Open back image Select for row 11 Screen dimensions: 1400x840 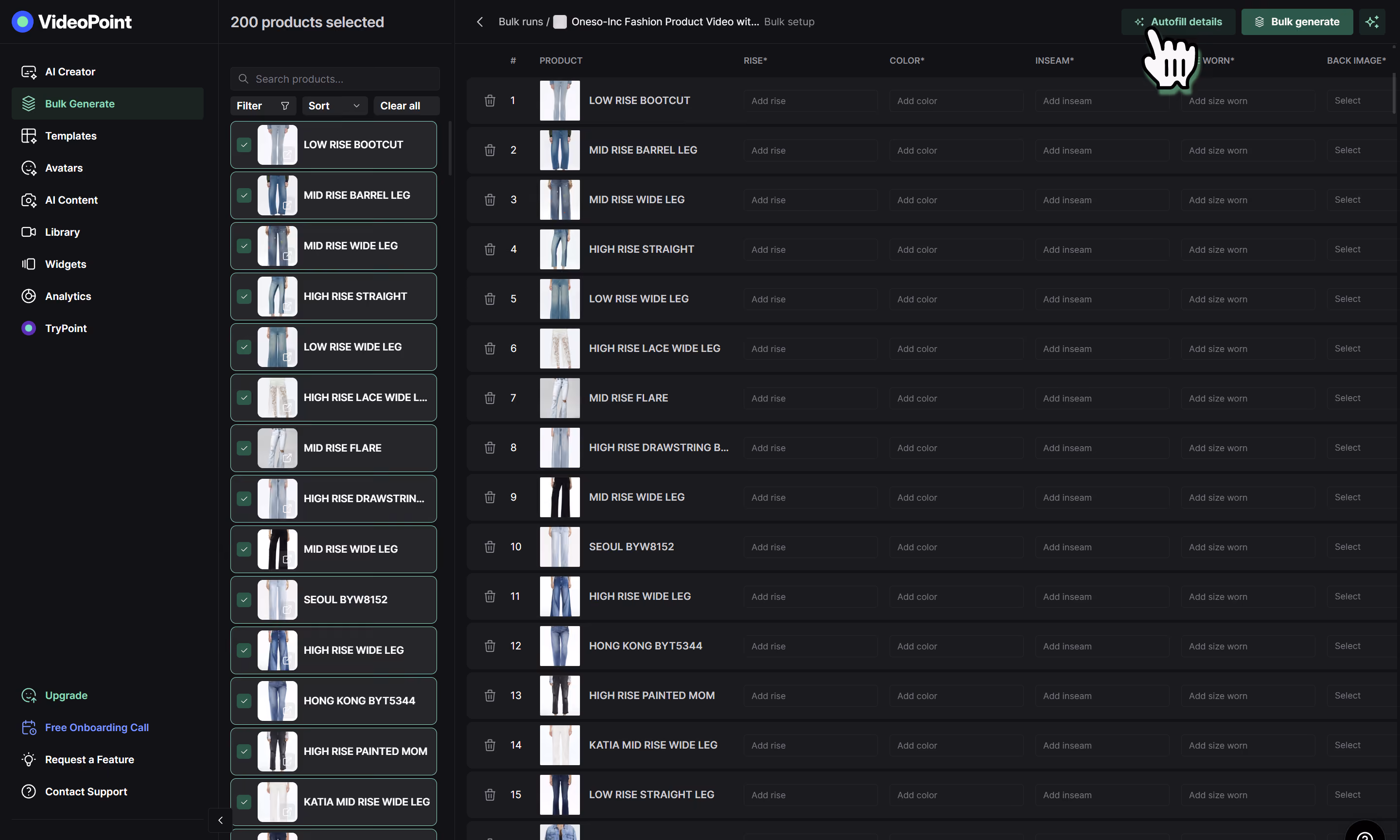(1361, 596)
